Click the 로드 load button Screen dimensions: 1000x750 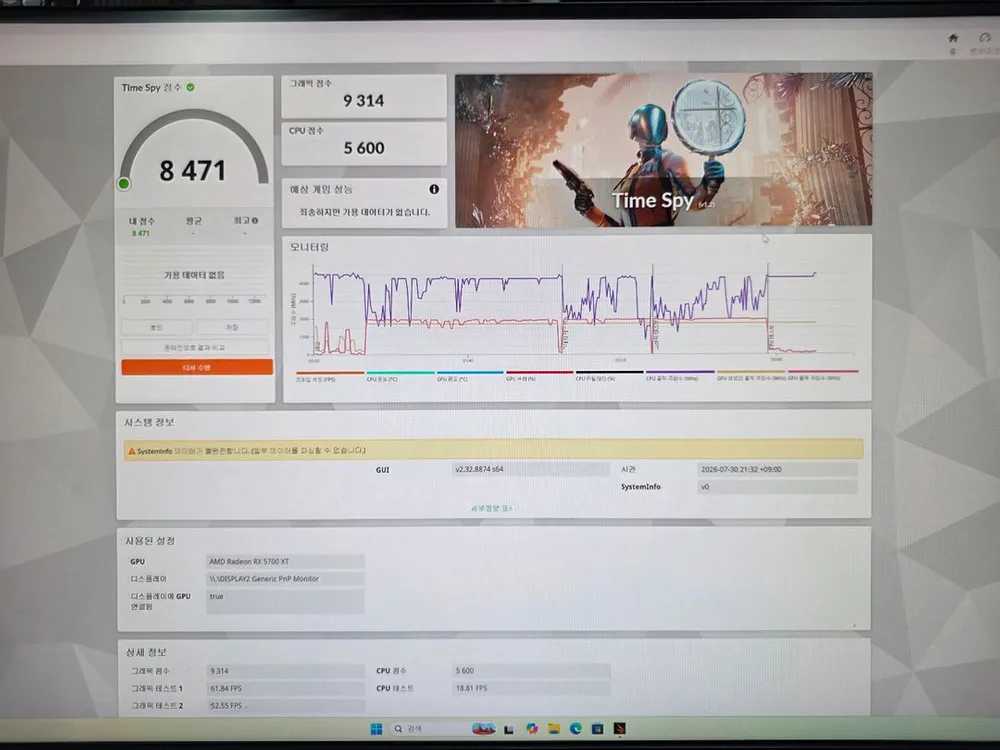tap(156, 327)
